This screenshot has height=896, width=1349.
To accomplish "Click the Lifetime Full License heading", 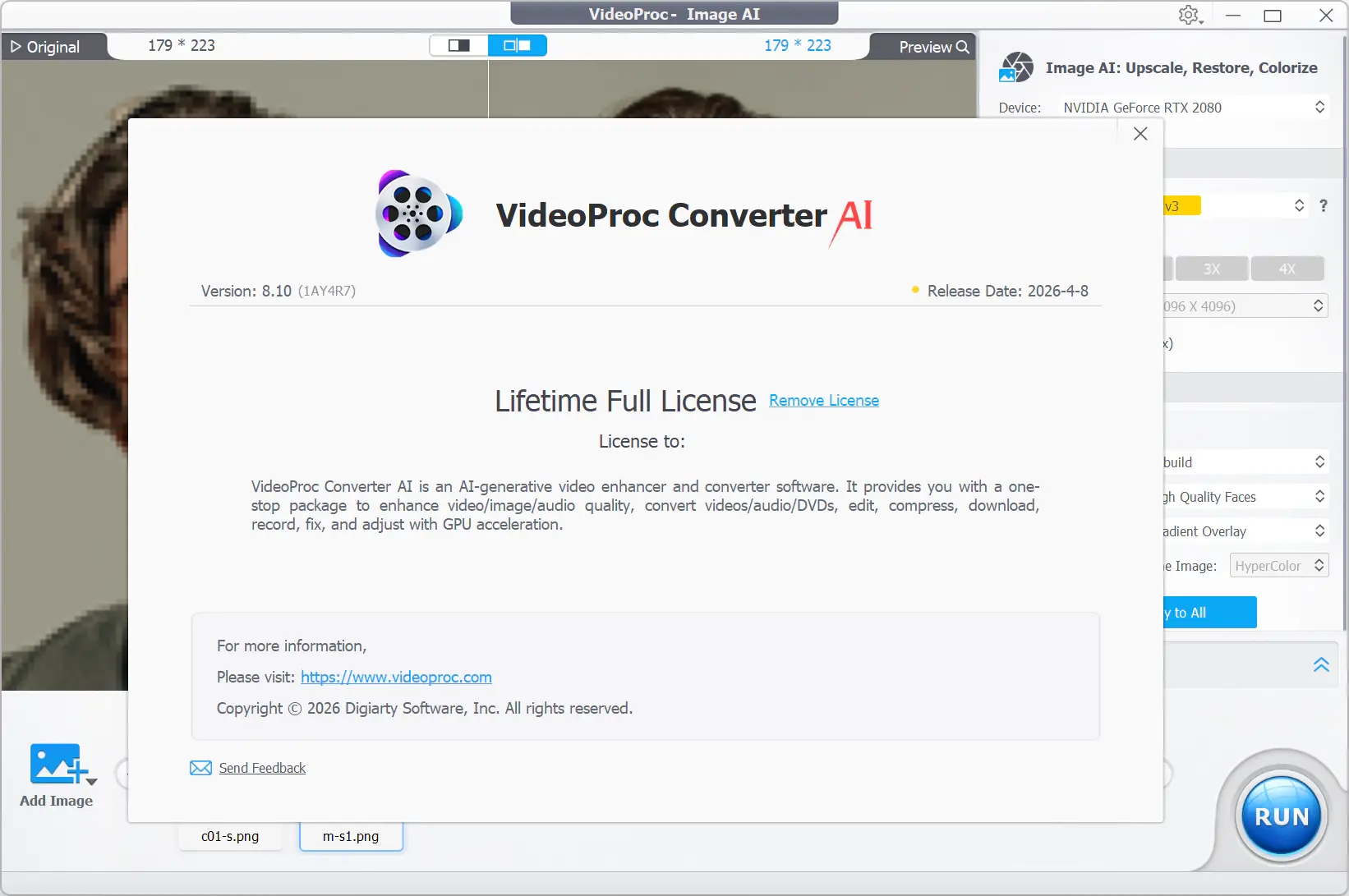I will pos(625,401).
